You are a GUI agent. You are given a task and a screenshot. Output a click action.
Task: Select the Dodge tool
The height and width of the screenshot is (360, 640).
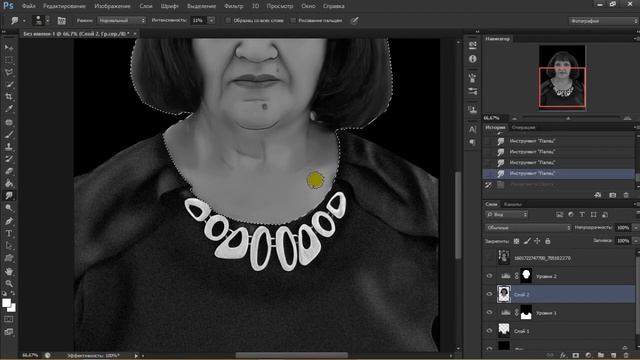tap(9, 208)
